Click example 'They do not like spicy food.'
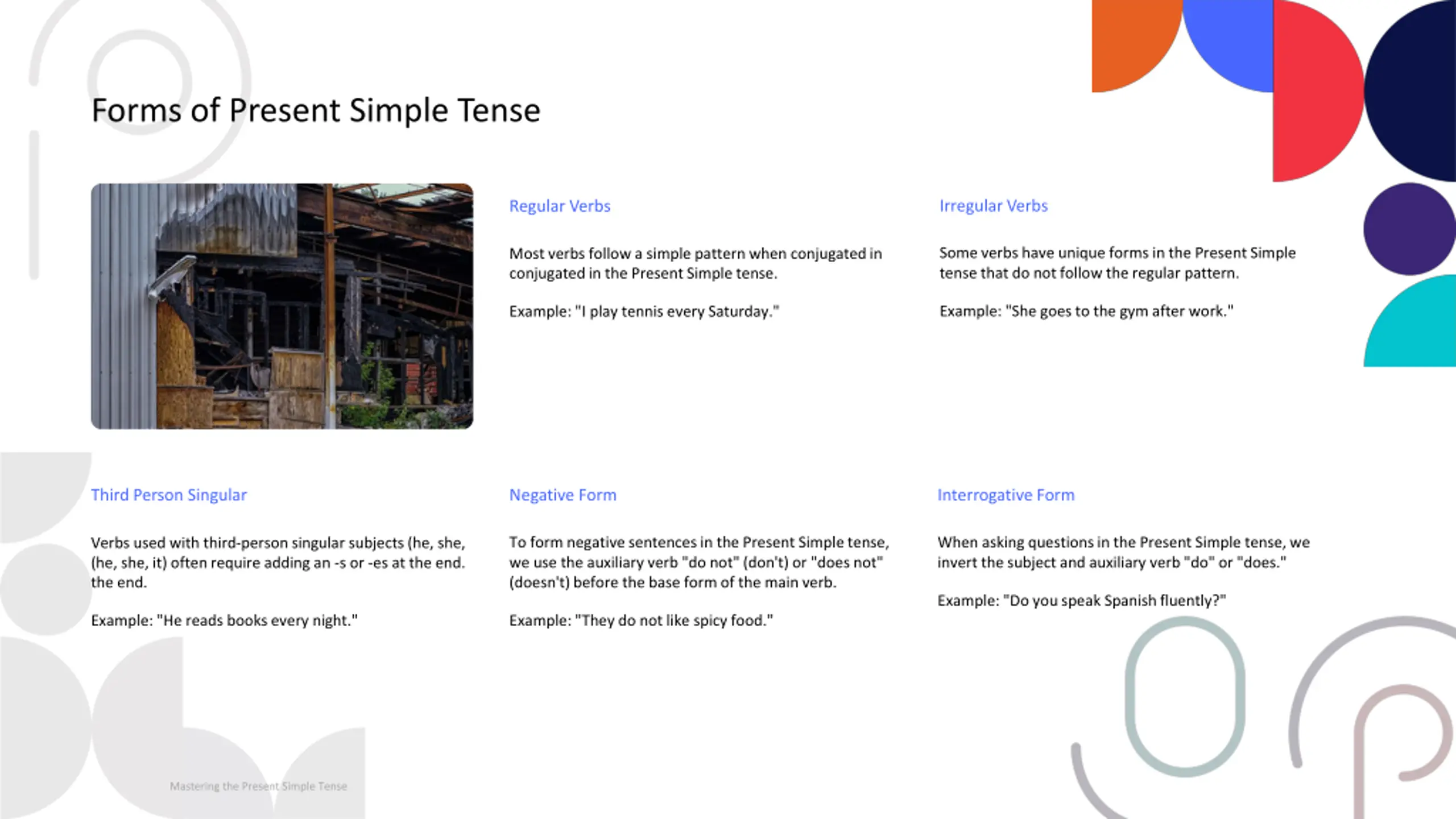Viewport: 1456px width, 819px height. 641,620
